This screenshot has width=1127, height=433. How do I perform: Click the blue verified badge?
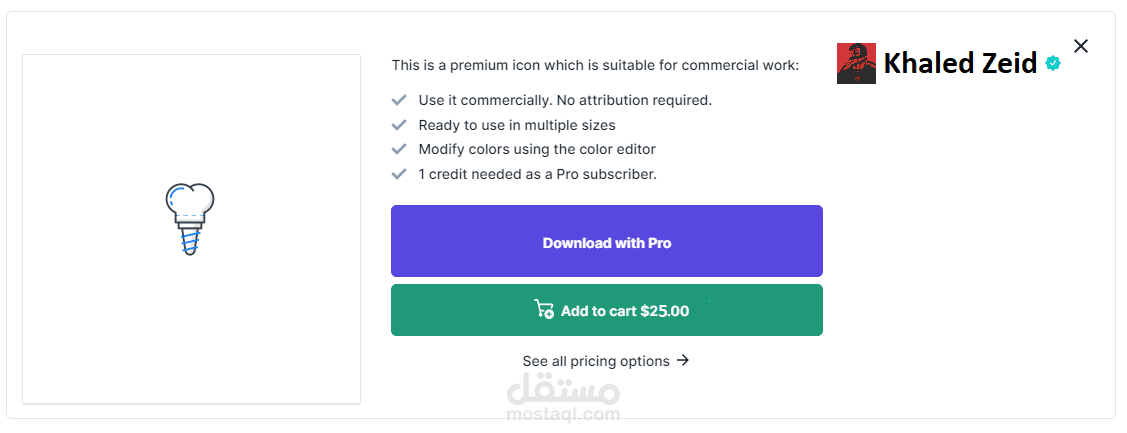tap(1053, 64)
